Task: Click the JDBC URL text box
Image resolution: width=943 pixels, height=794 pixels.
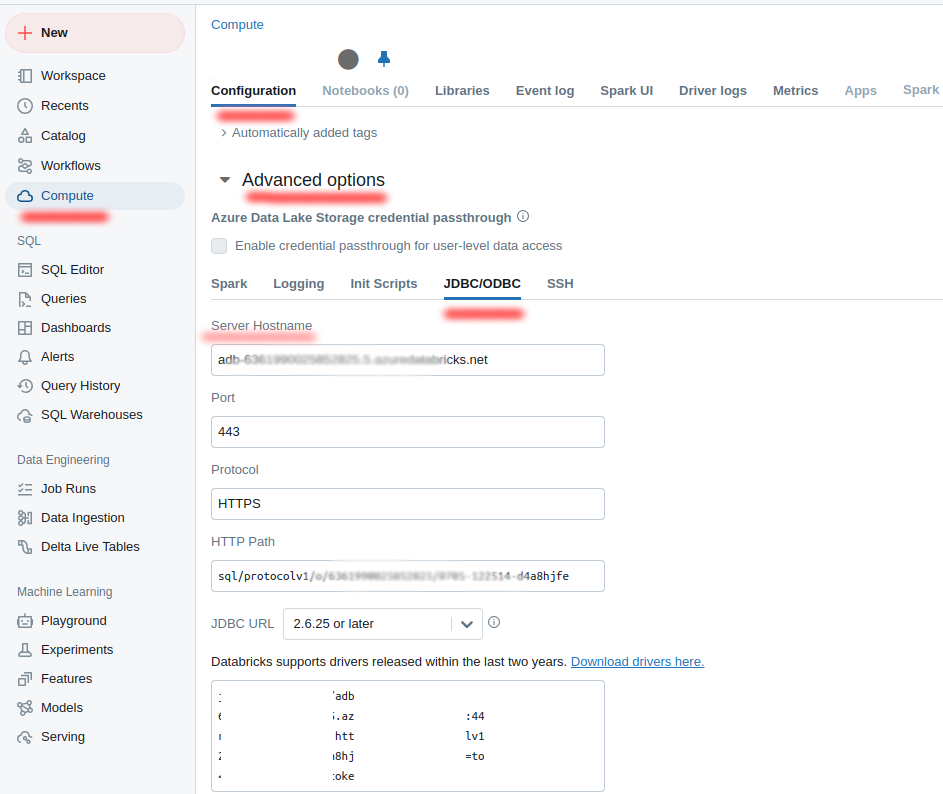Action: pyautogui.click(x=408, y=736)
